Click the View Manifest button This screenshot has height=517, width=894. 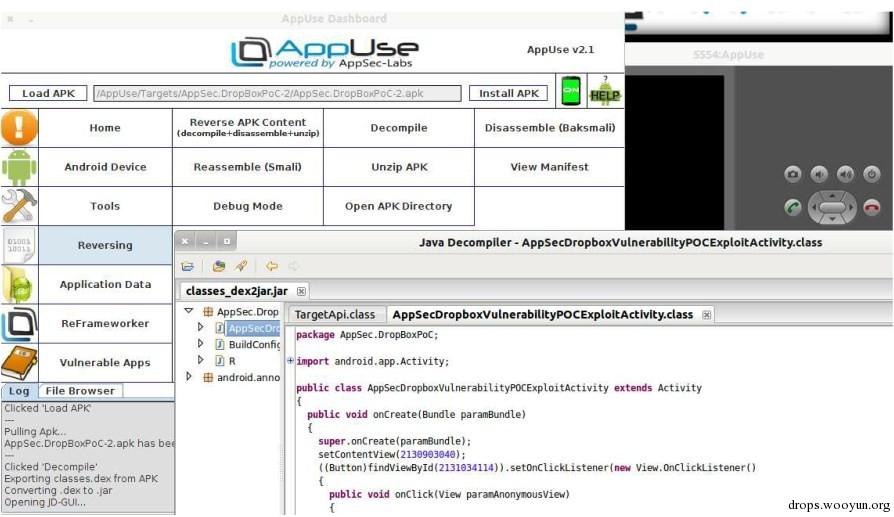(549, 167)
